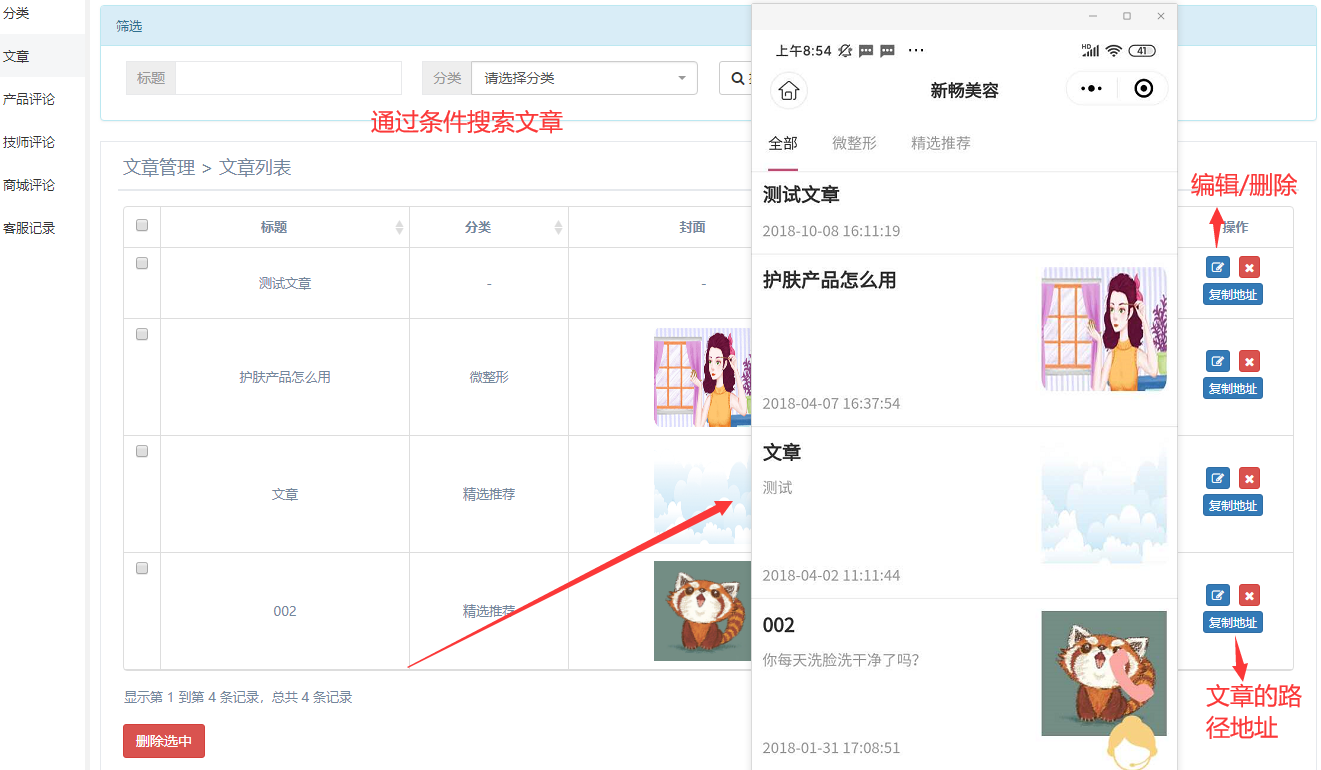The height and width of the screenshot is (770, 1321).
Task: Click the cloud cover image in the 文章 table row
Action: point(703,494)
